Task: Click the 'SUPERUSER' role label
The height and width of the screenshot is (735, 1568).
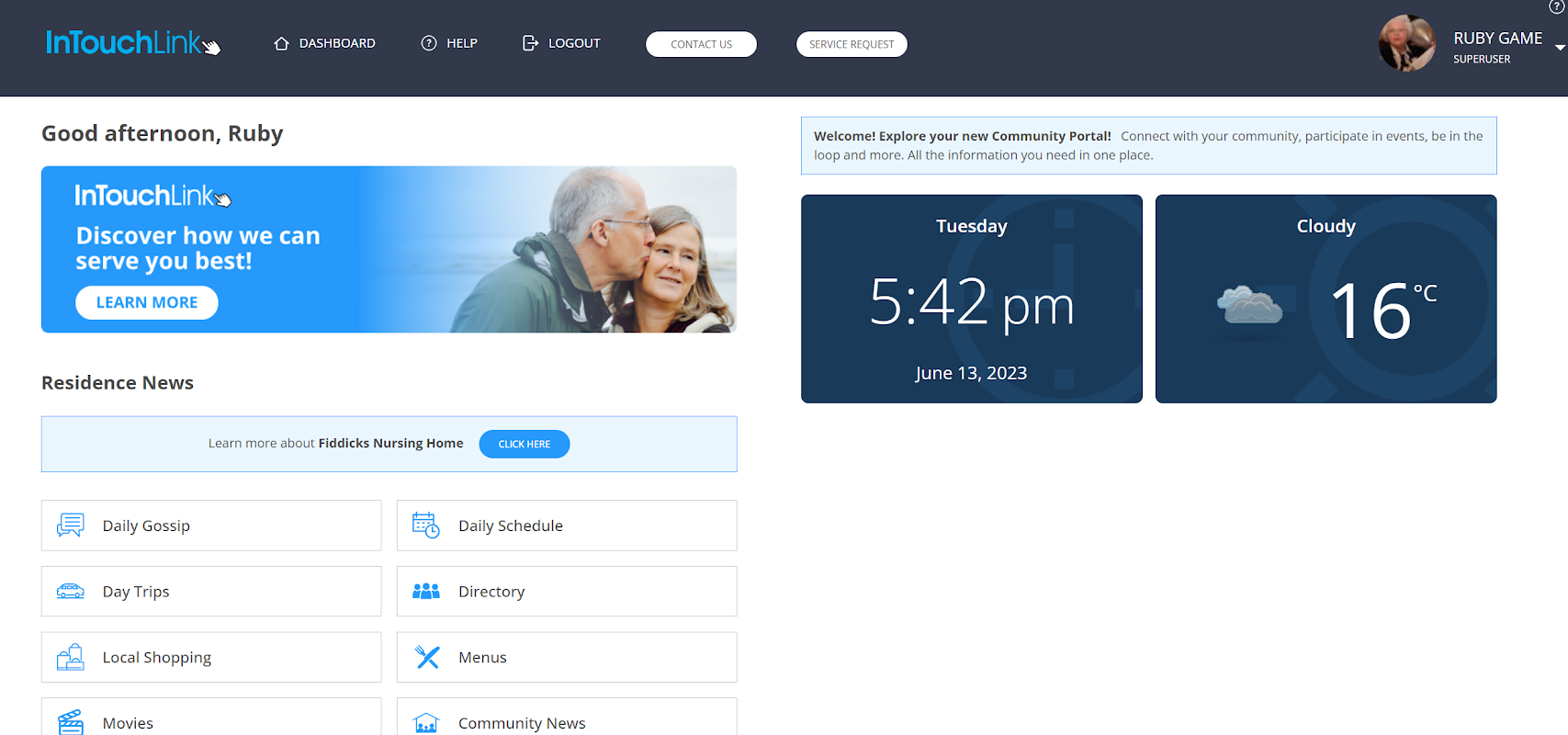Action: (x=1482, y=60)
